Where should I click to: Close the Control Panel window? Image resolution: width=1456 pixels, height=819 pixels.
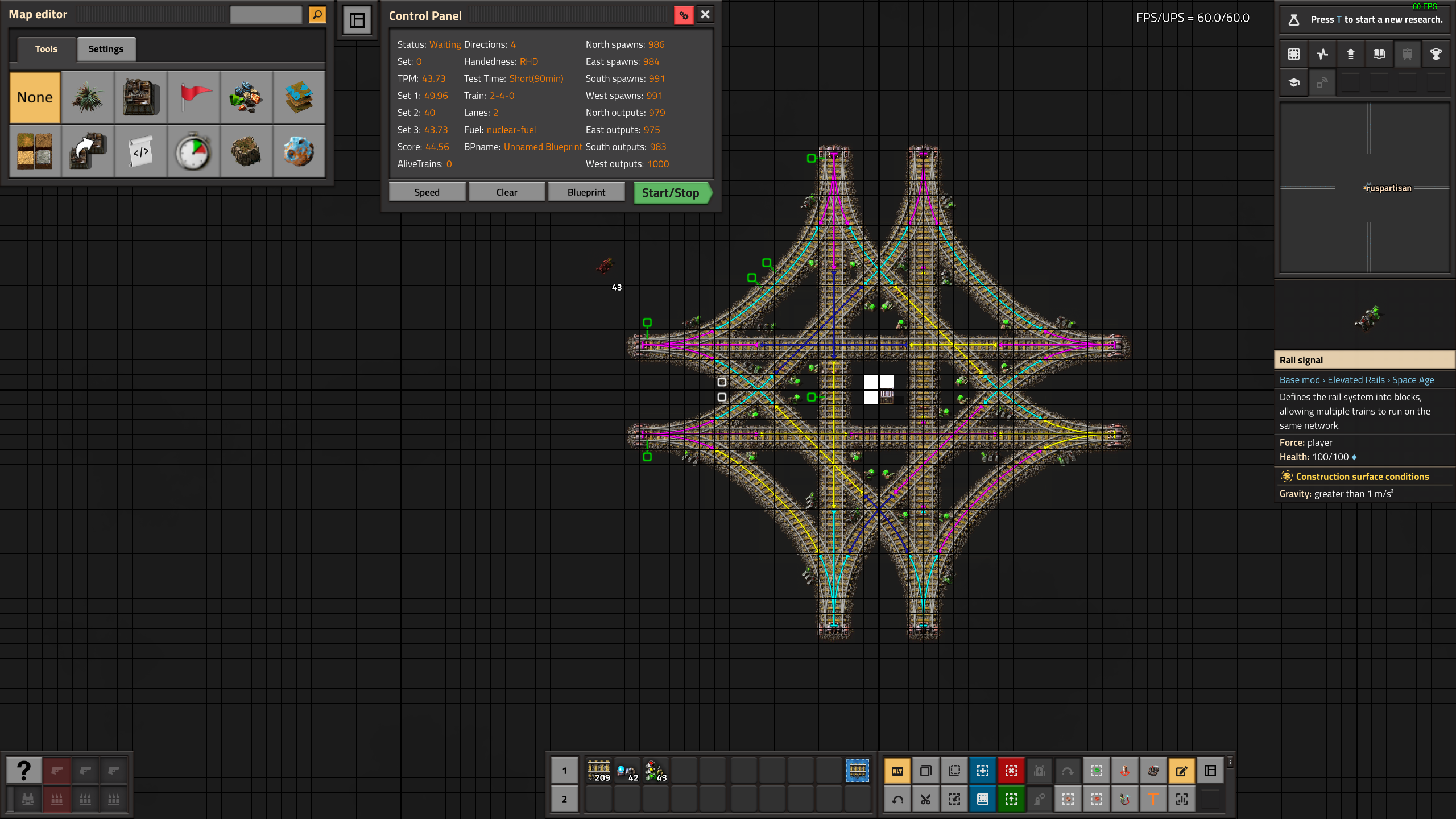click(x=705, y=15)
